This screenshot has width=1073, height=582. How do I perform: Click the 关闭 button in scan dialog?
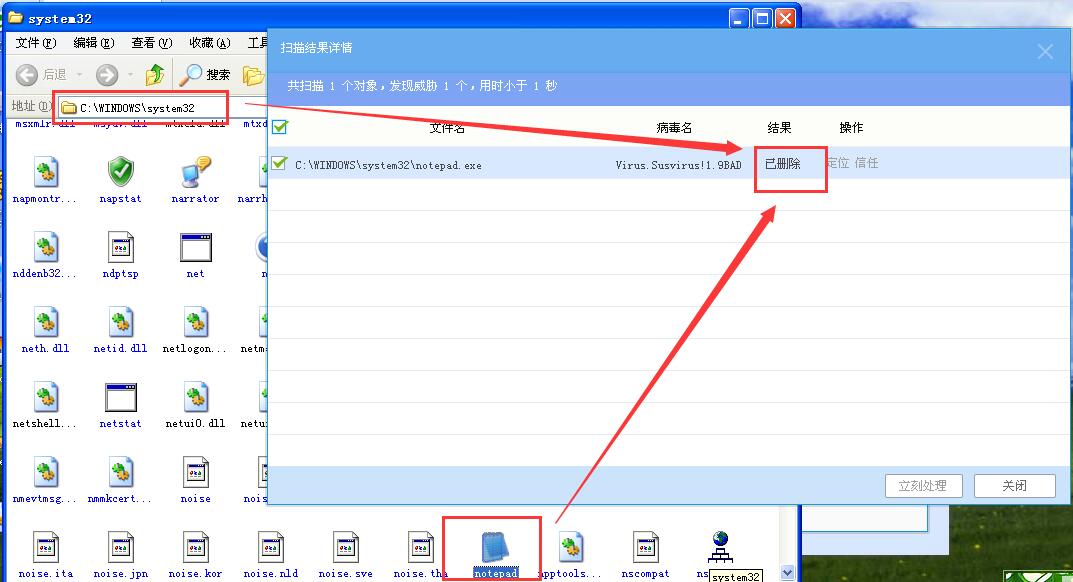point(1014,485)
